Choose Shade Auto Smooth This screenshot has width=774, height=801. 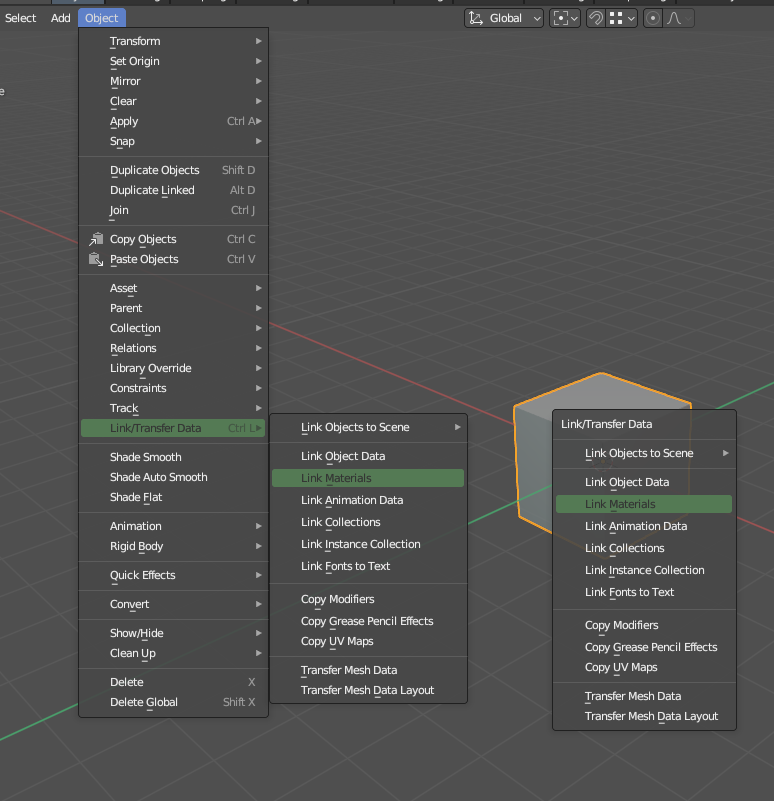coord(173,477)
